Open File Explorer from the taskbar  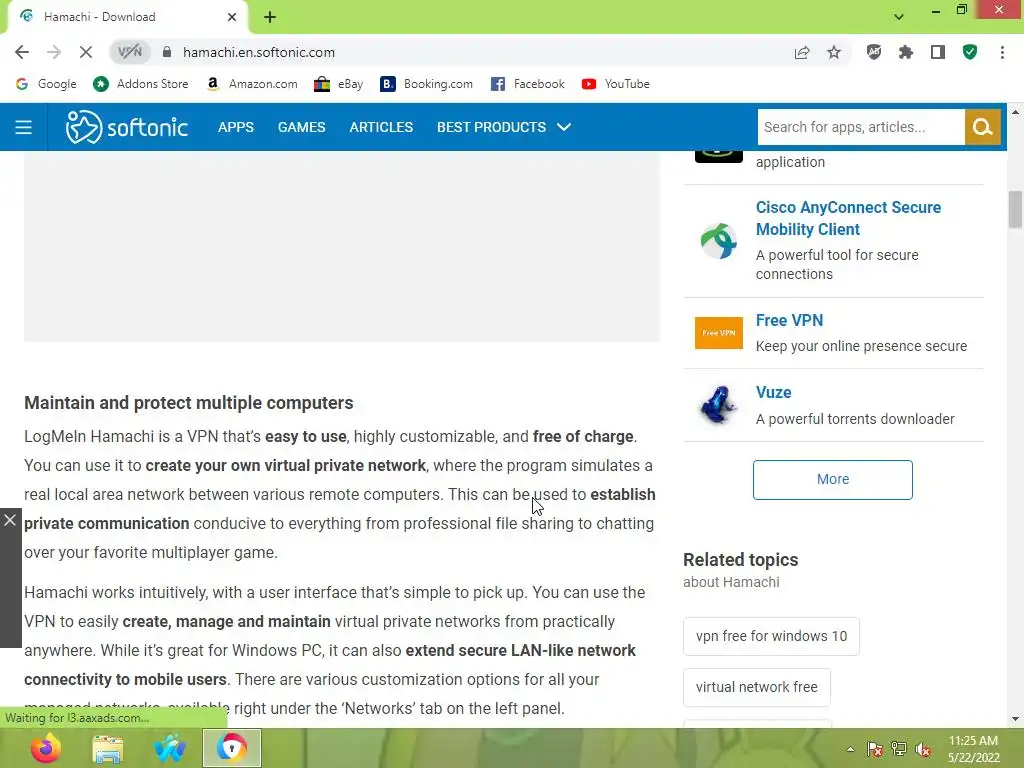click(x=108, y=748)
